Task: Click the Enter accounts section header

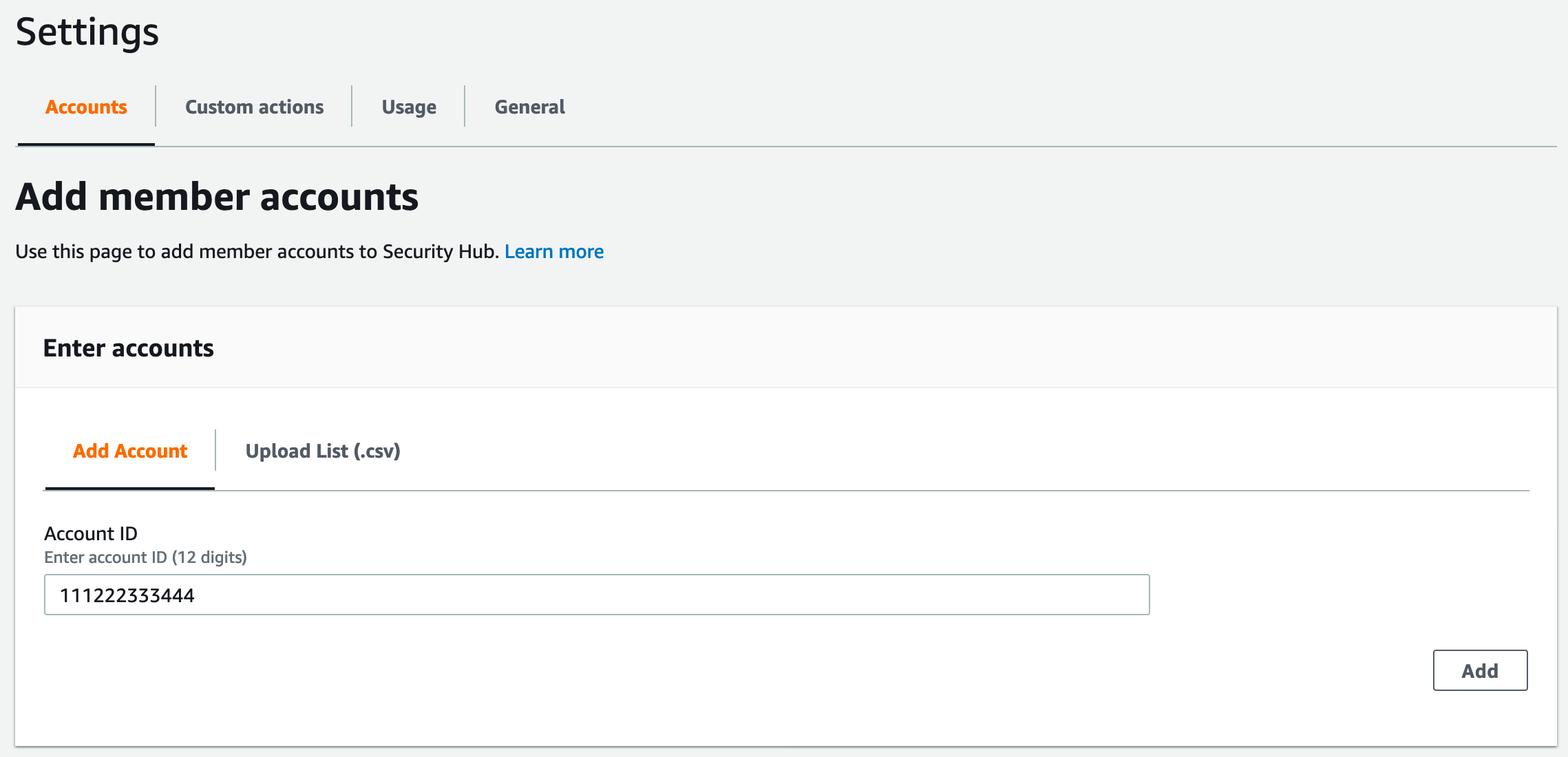Action: pos(129,348)
